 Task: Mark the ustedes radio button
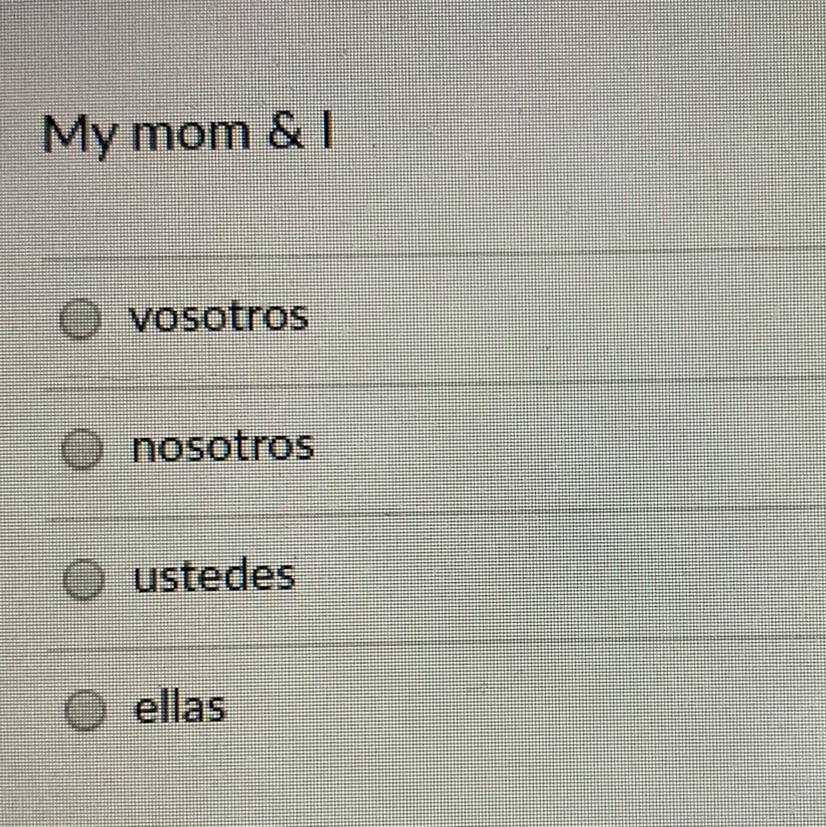(83, 580)
